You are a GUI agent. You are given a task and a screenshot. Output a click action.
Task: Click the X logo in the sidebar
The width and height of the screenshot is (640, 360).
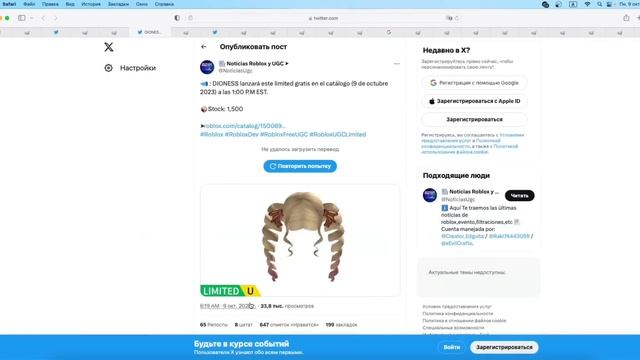pyautogui.click(x=109, y=47)
